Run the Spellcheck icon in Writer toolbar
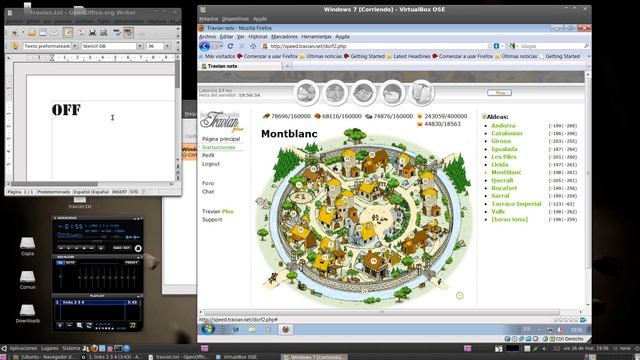The image size is (640, 360). pos(117,32)
